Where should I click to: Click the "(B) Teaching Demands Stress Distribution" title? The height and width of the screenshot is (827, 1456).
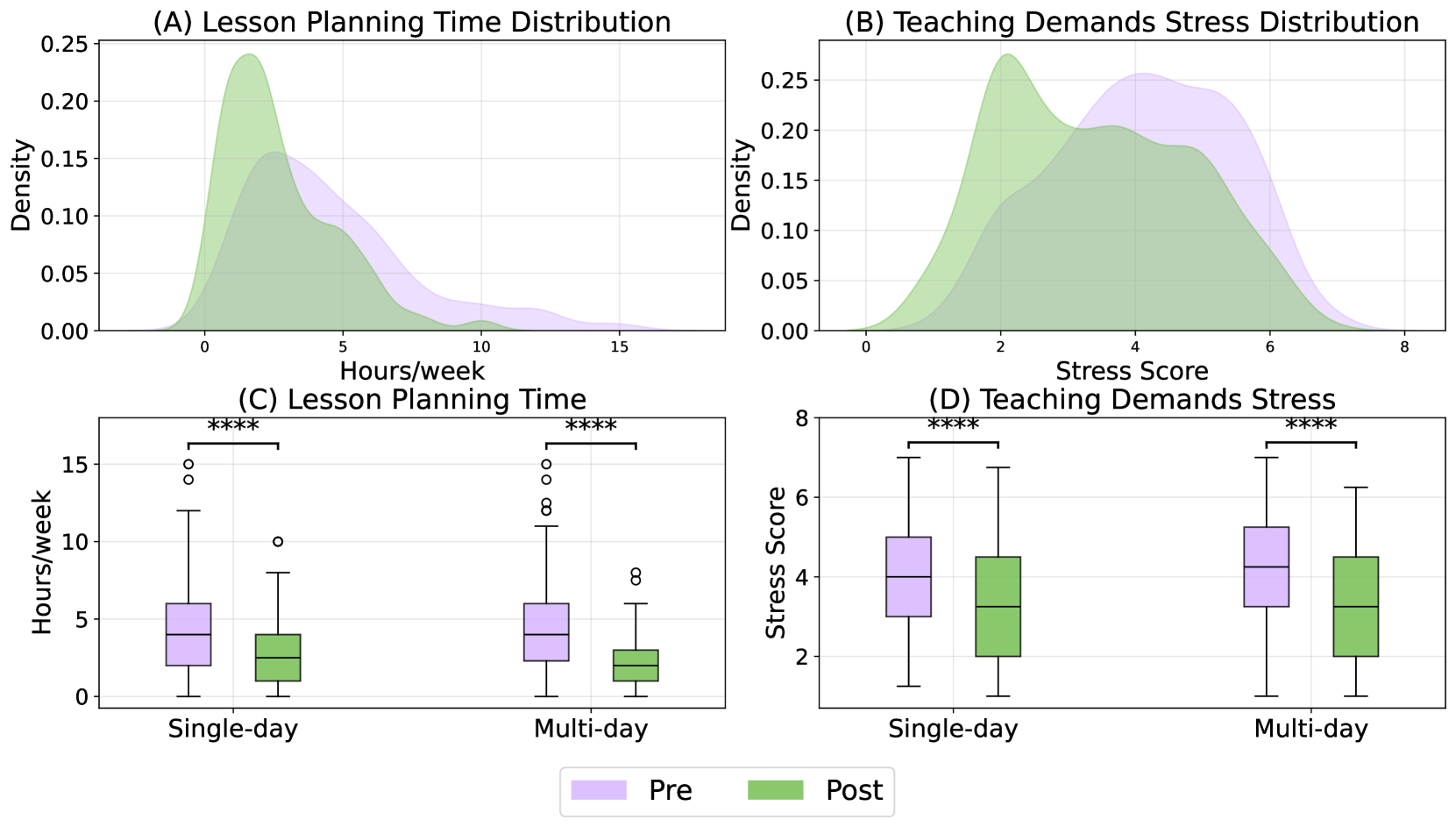[1132, 22]
